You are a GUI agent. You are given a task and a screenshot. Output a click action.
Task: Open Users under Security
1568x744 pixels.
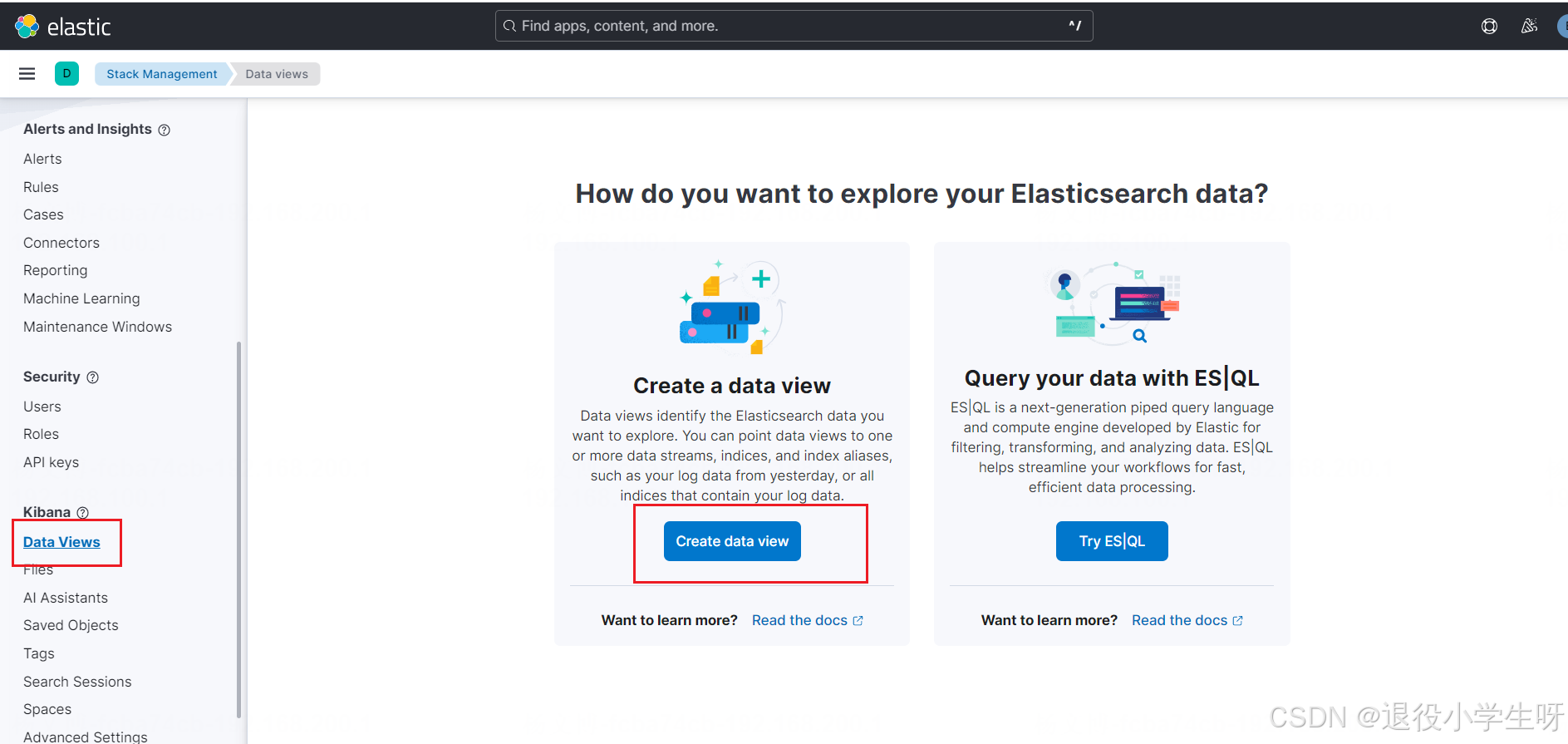click(x=42, y=406)
